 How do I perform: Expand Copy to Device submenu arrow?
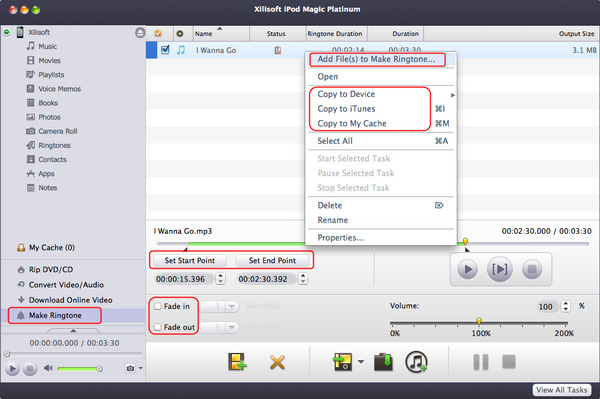(x=453, y=95)
